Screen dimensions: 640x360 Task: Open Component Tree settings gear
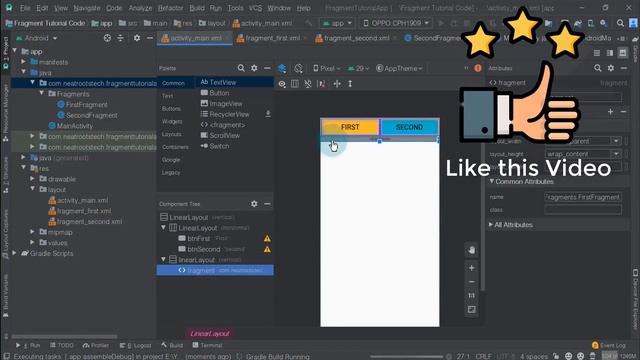pos(254,204)
